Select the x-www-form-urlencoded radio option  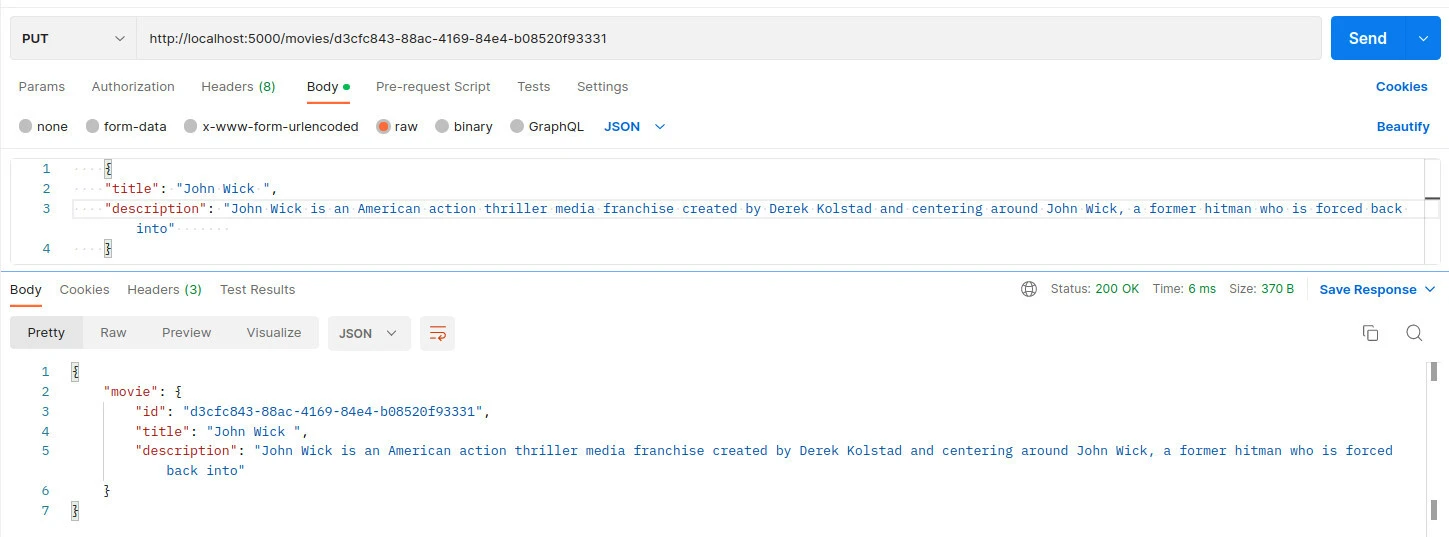[190, 127]
